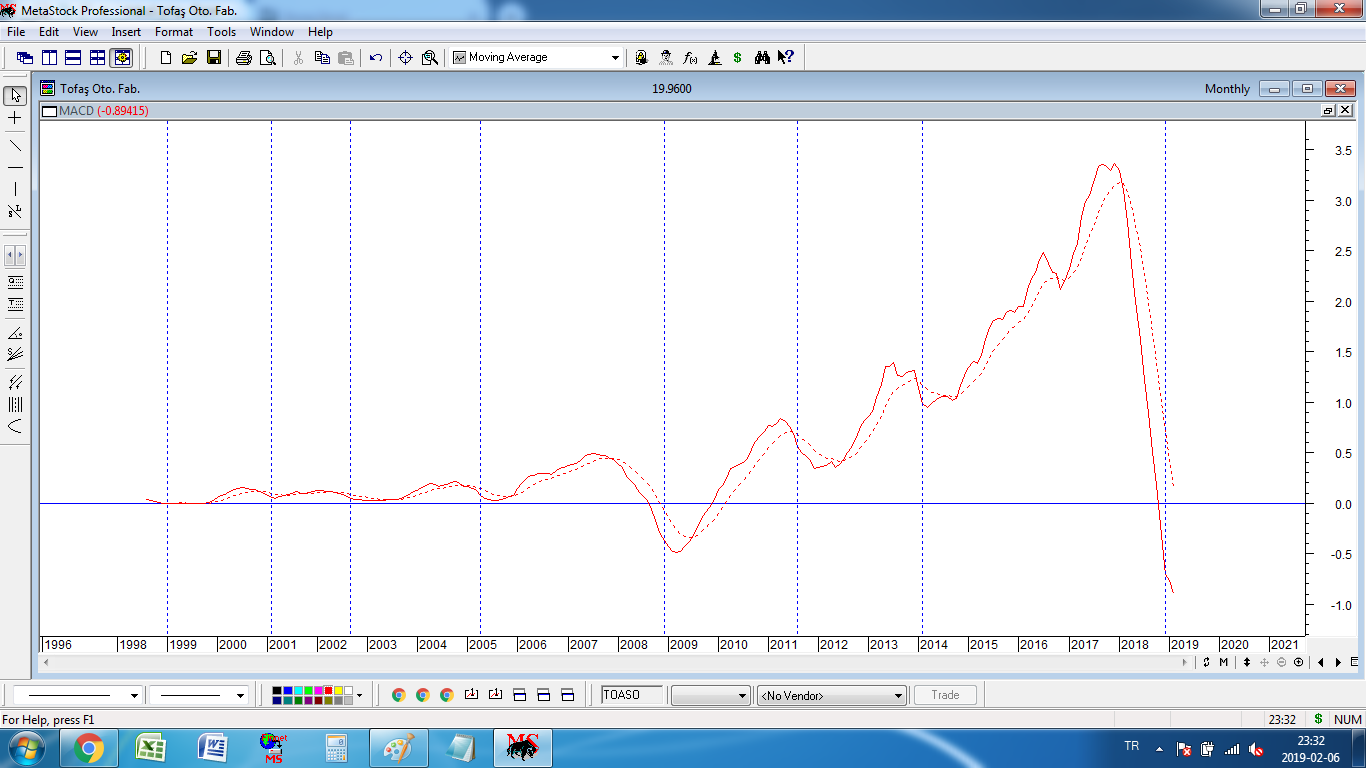Open the File menu

pos(16,32)
